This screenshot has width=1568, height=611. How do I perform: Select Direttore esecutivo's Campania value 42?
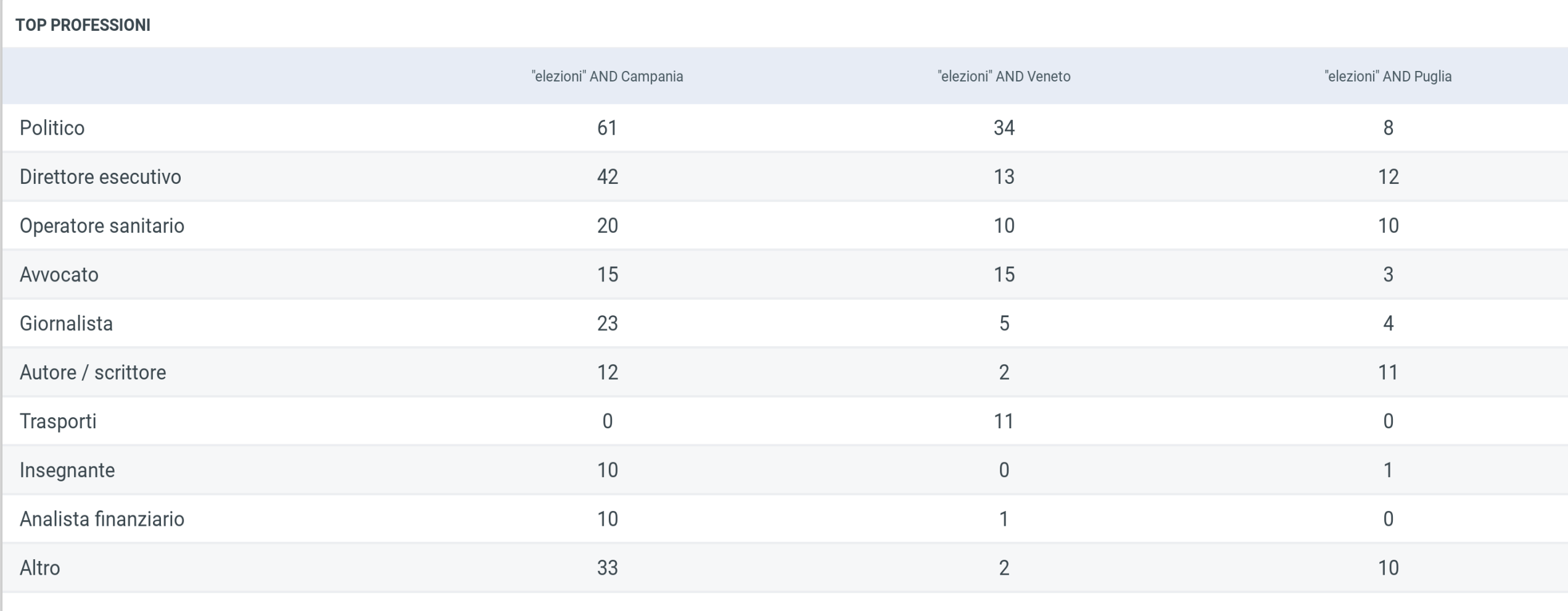[607, 177]
